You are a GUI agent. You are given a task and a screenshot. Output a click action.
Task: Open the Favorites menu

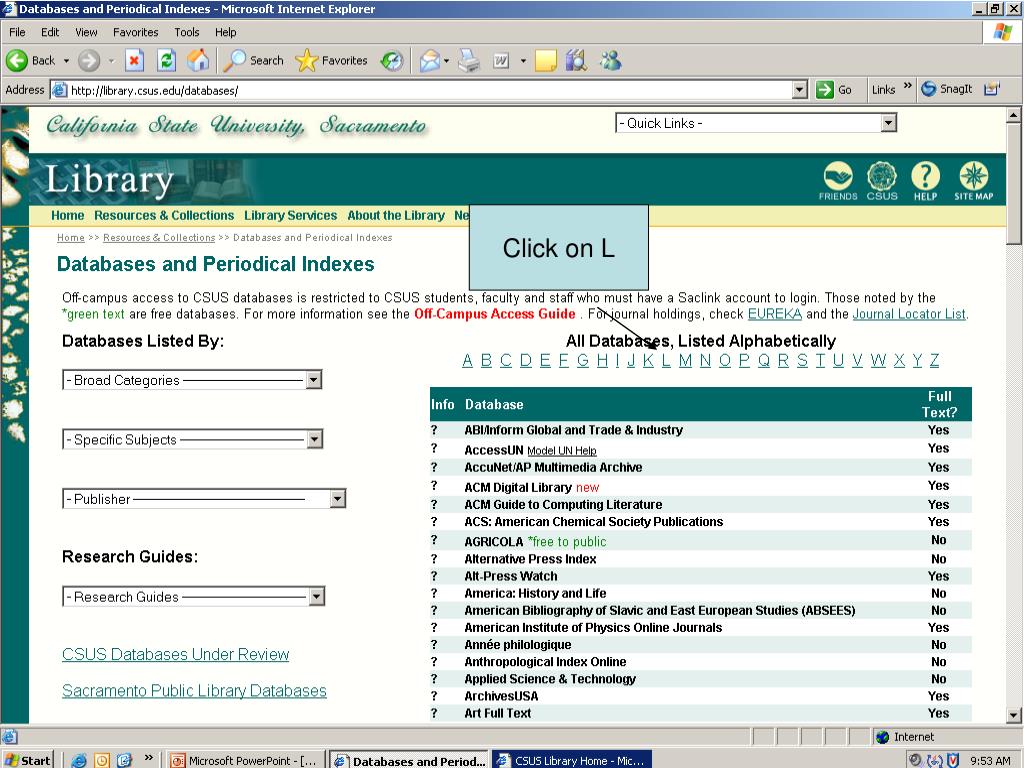click(x=135, y=32)
